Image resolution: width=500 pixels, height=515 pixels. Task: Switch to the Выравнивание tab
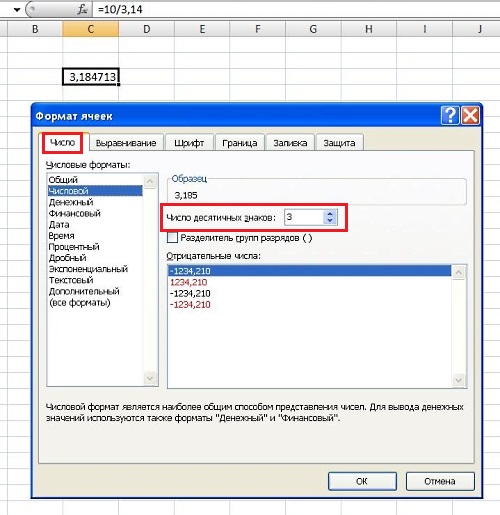coord(126,143)
